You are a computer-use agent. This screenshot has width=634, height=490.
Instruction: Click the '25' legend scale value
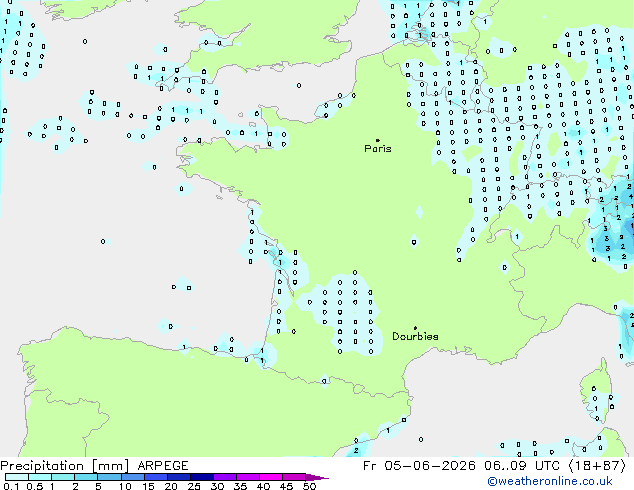pyautogui.click(x=194, y=486)
